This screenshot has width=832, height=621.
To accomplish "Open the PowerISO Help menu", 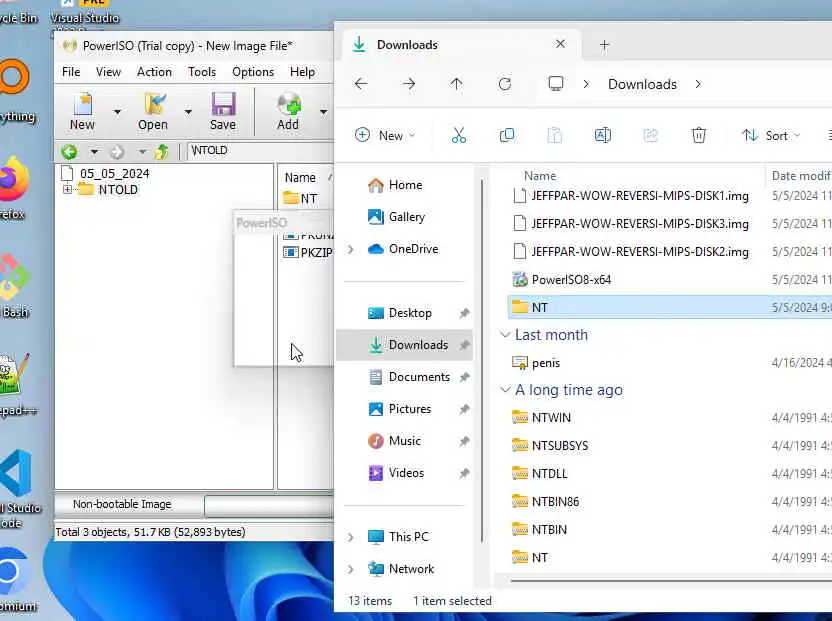I will tap(302, 72).
